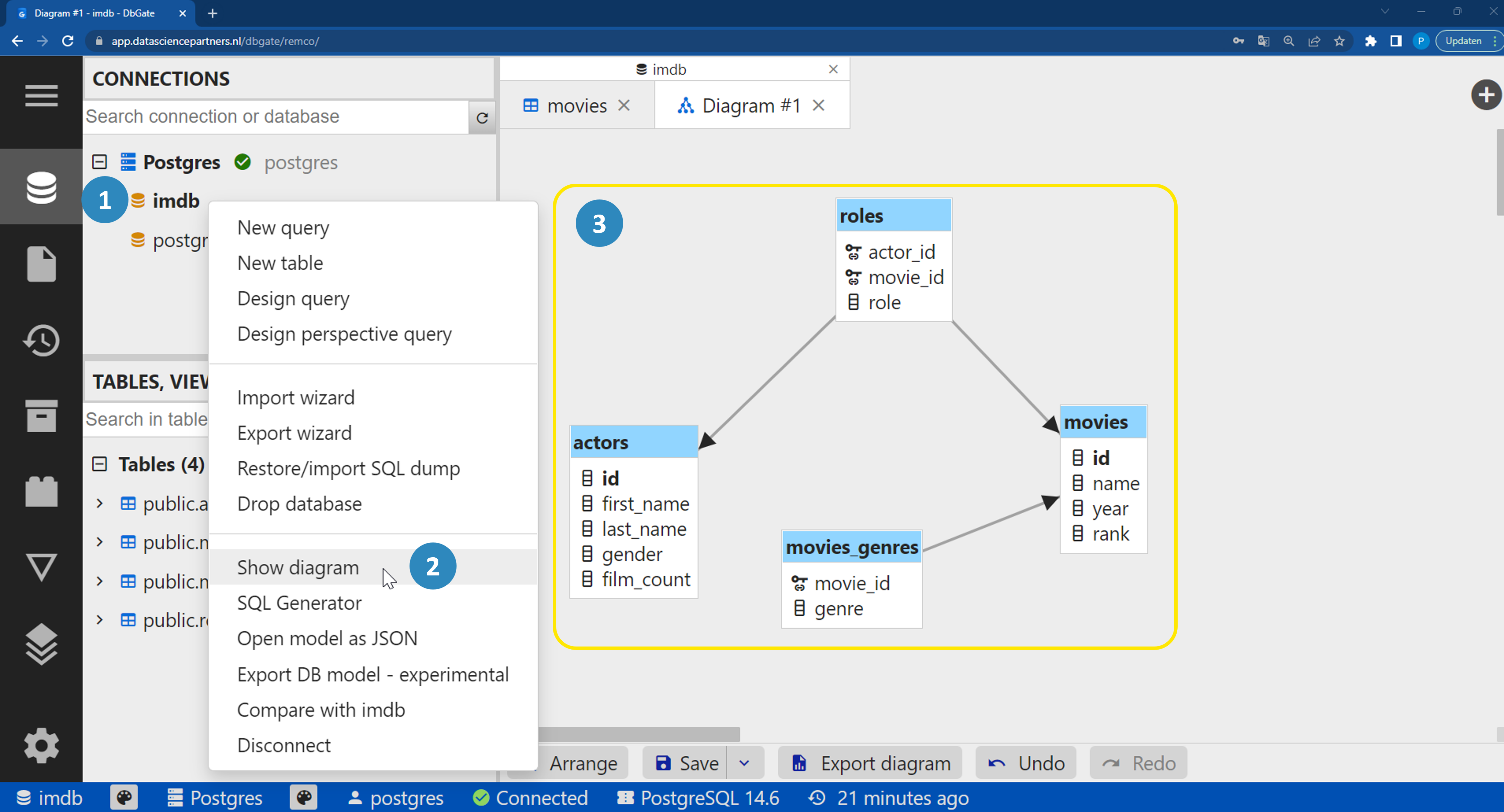Click the refresh connections icon
Screen dimensions: 1504x812
pos(482,118)
